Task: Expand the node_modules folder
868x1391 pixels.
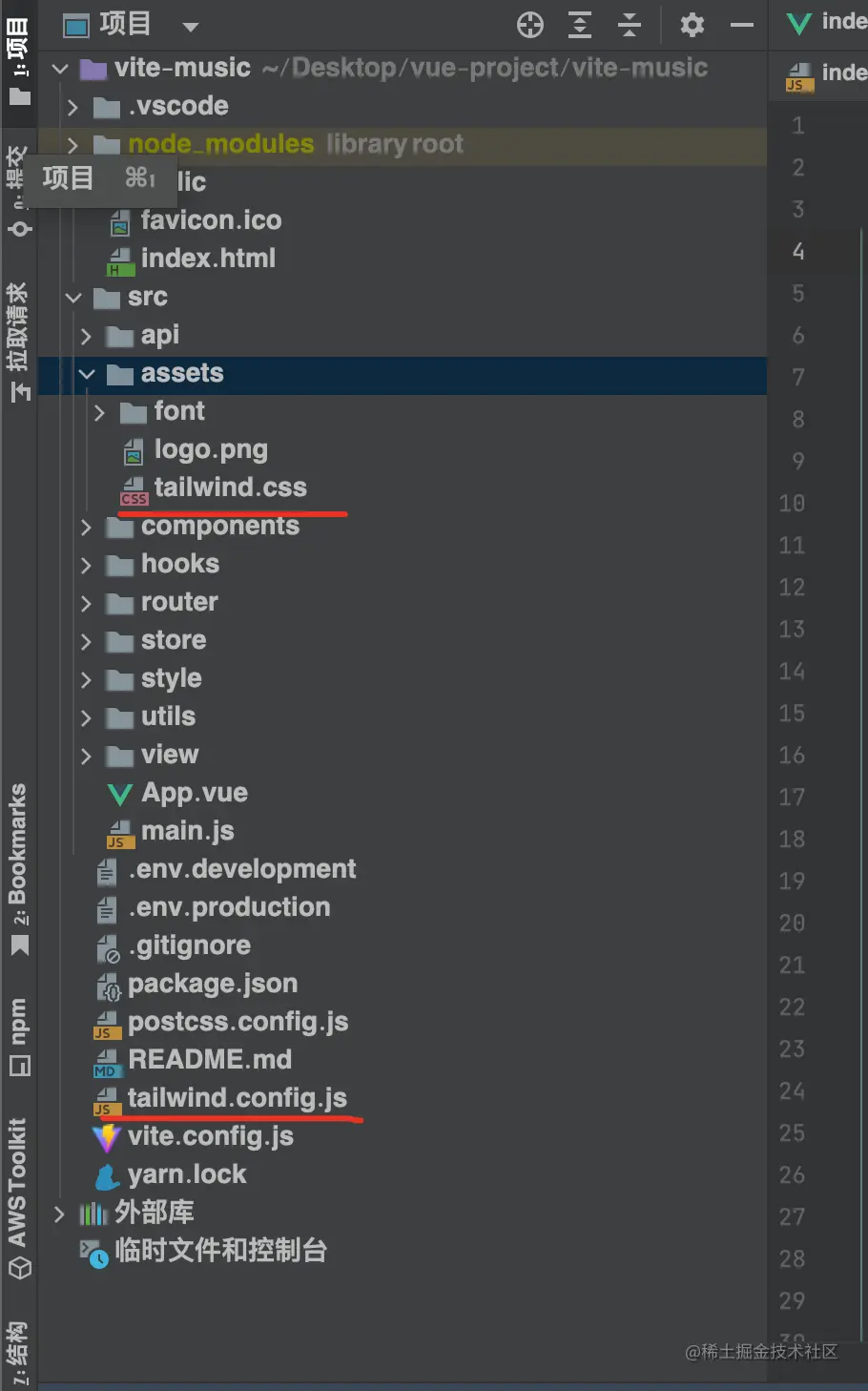Action: coord(72,144)
